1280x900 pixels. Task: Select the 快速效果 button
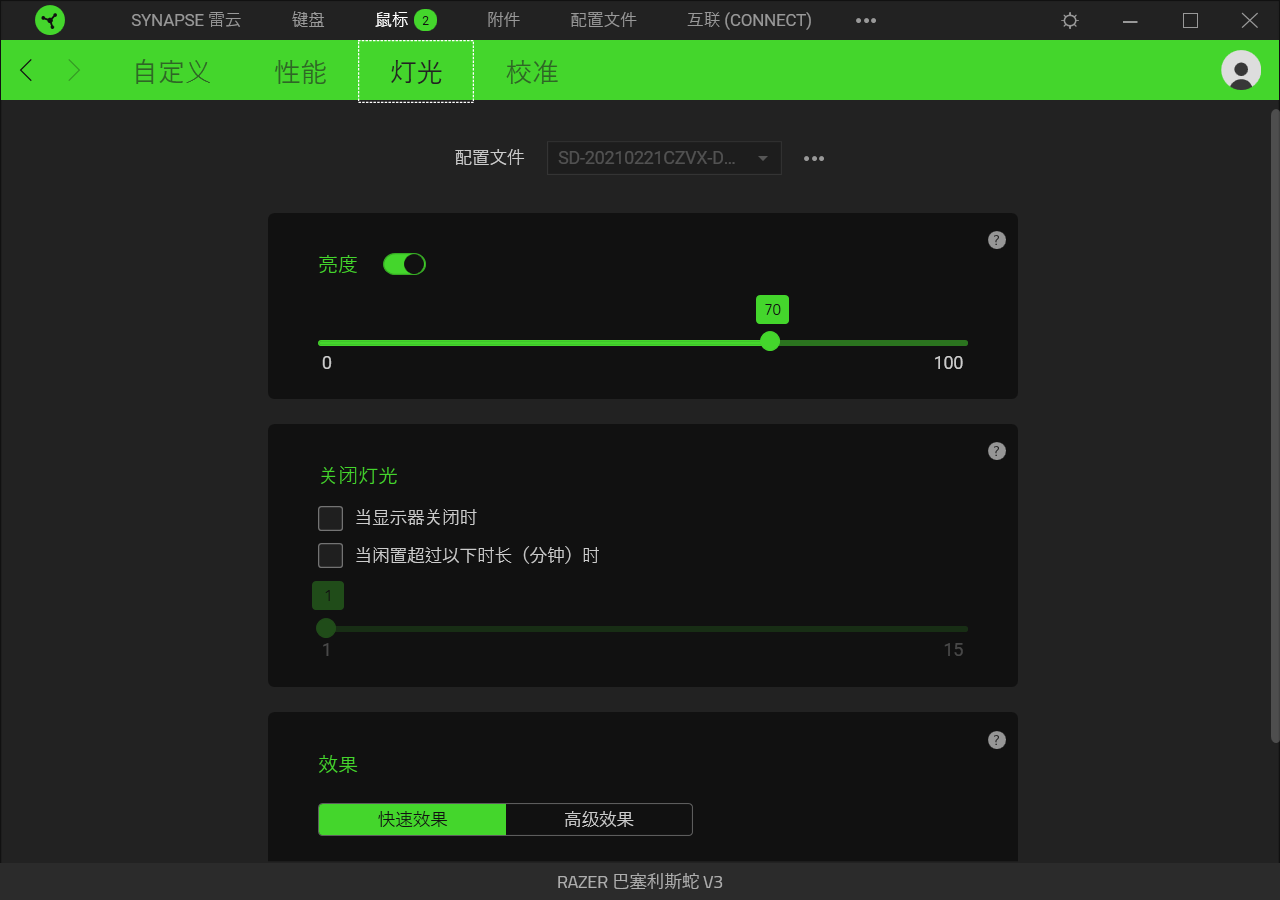(412, 819)
